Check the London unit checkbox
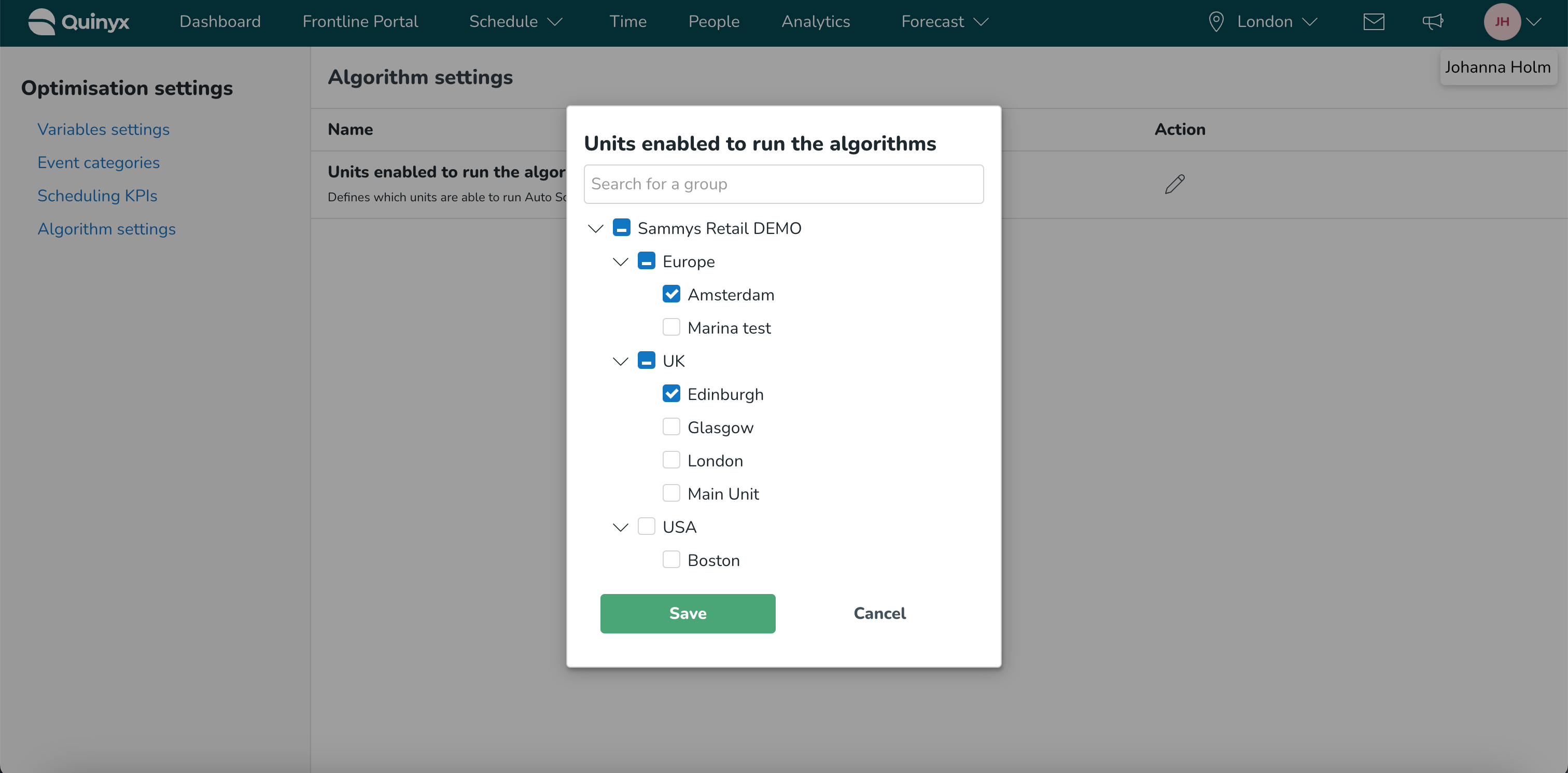 click(x=671, y=461)
